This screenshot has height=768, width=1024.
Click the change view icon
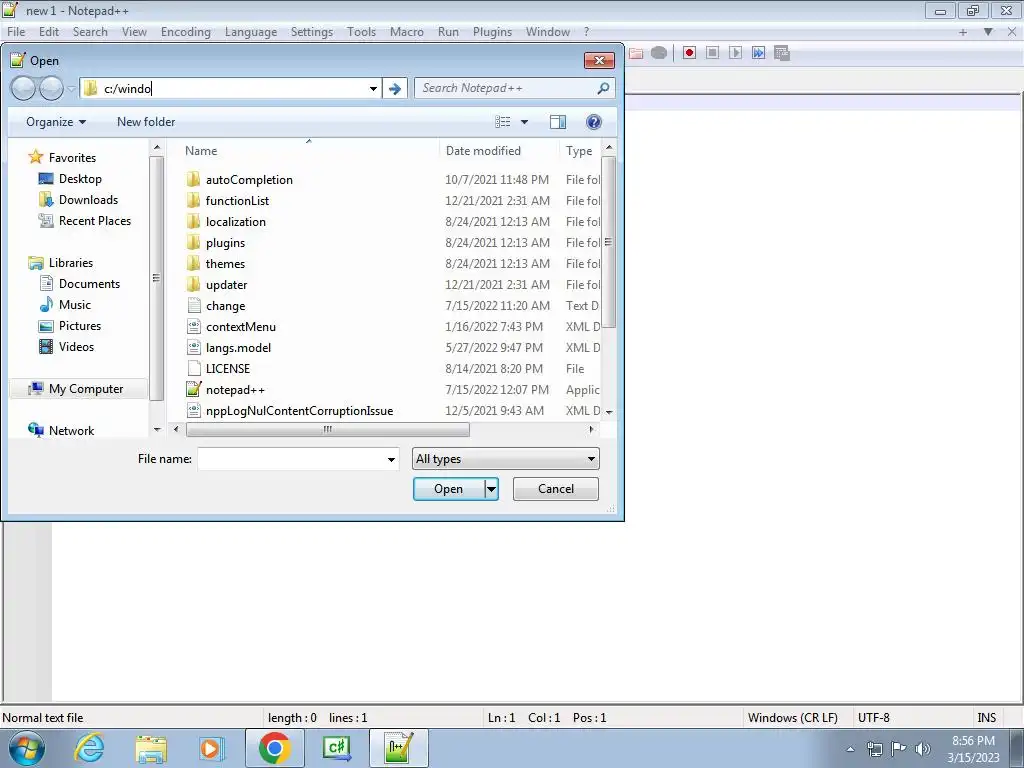pyautogui.click(x=502, y=122)
